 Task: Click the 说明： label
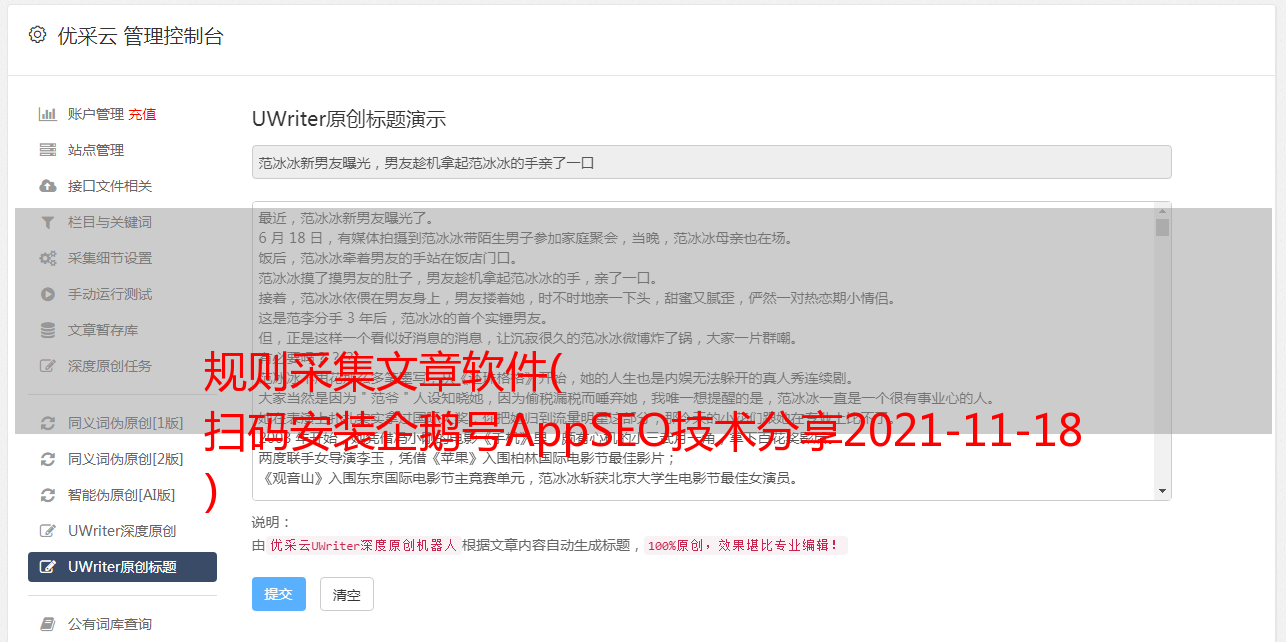coord(272,523)
